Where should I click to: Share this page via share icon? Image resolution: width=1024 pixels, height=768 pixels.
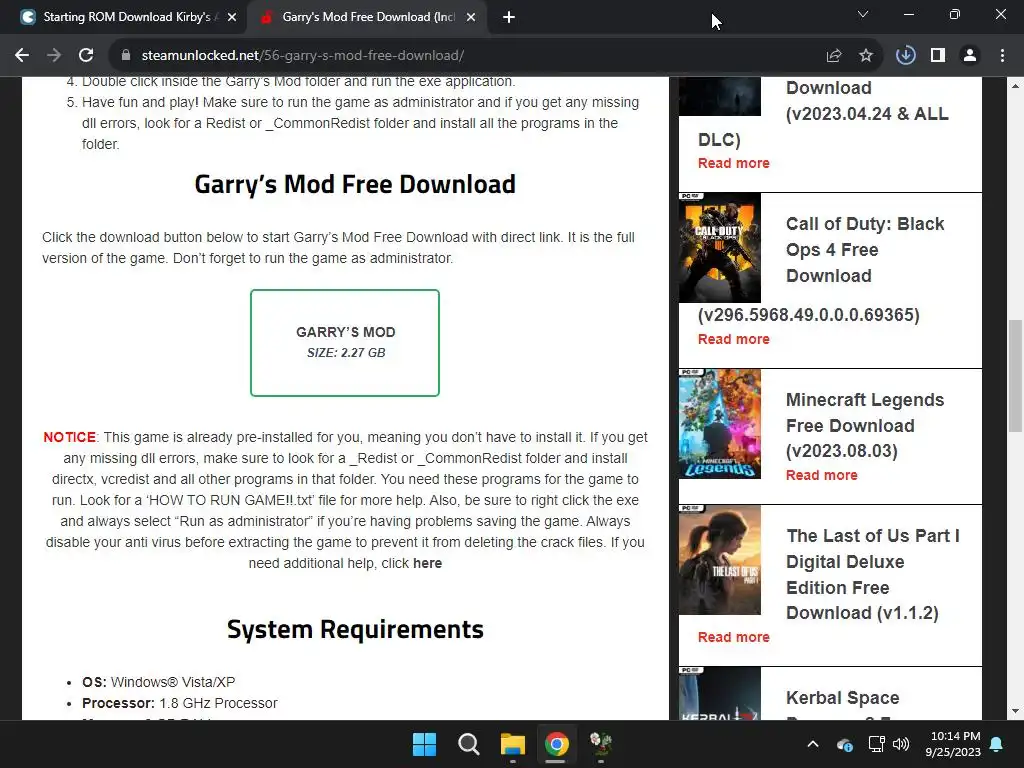834,56
